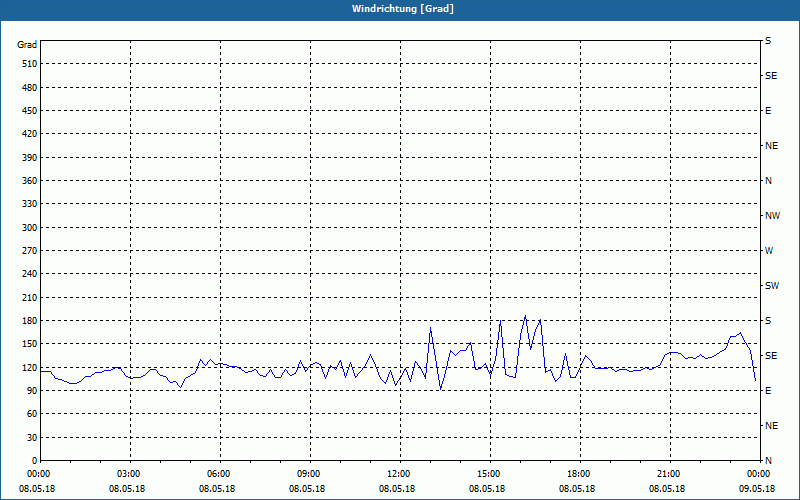
Task: Select the E compass label level with 450
Action: click(x=768, y=111)
